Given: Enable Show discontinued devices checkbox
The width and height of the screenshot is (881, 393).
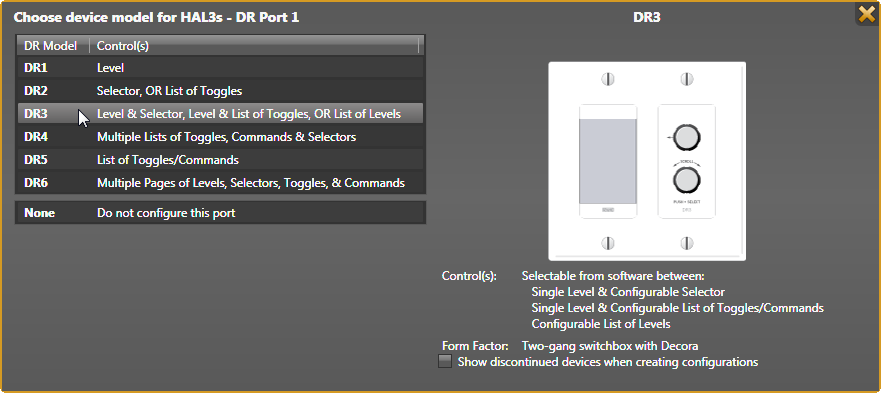Looking at the screenshot, I should [445, 362].
